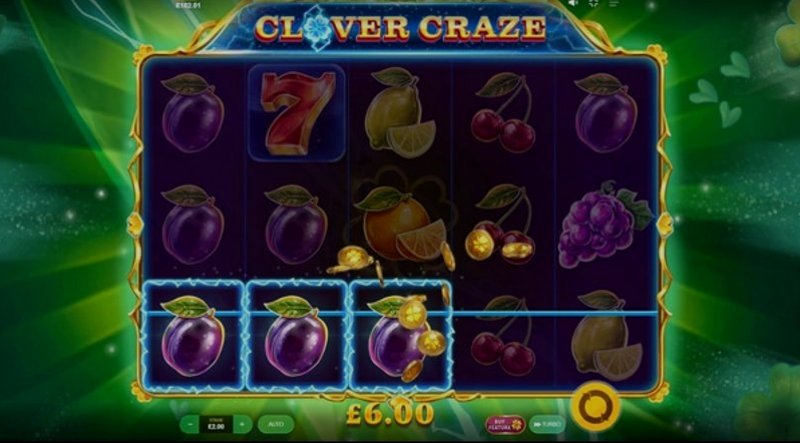Select the top lemon symbol on reel three

[399, 113]
